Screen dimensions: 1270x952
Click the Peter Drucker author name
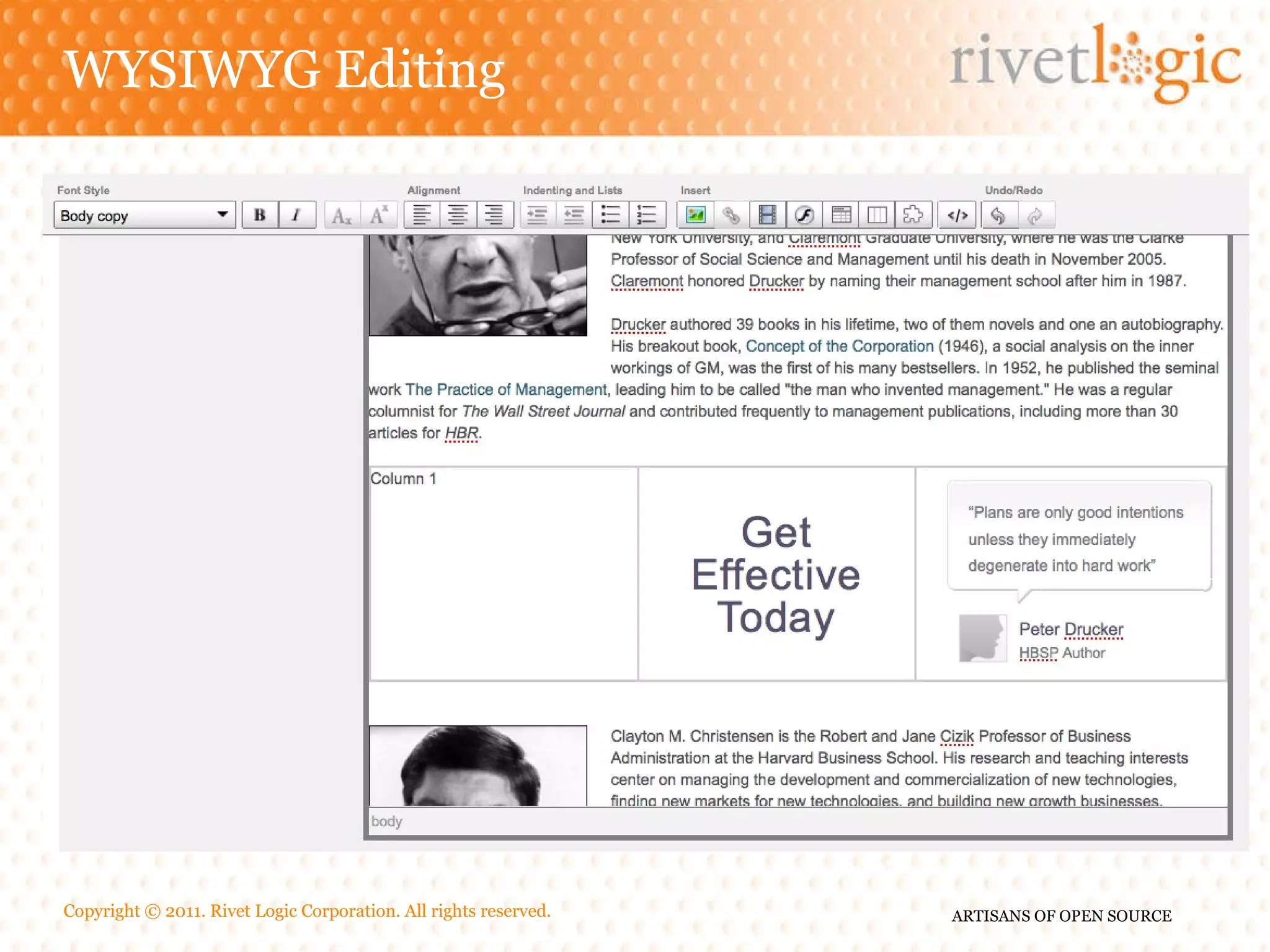tap(1071, 629)
